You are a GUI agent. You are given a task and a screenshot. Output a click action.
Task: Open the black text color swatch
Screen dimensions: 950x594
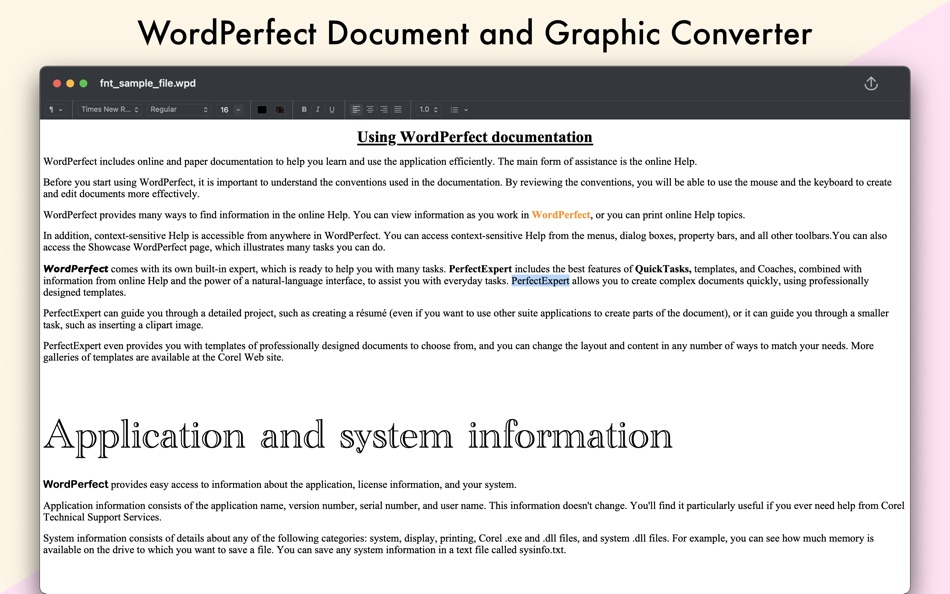coord(262,110)
